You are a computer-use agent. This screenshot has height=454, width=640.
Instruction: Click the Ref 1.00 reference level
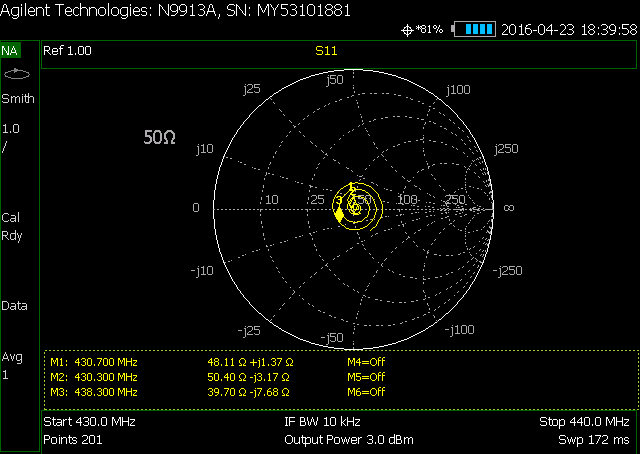click(x=67, y=50)
